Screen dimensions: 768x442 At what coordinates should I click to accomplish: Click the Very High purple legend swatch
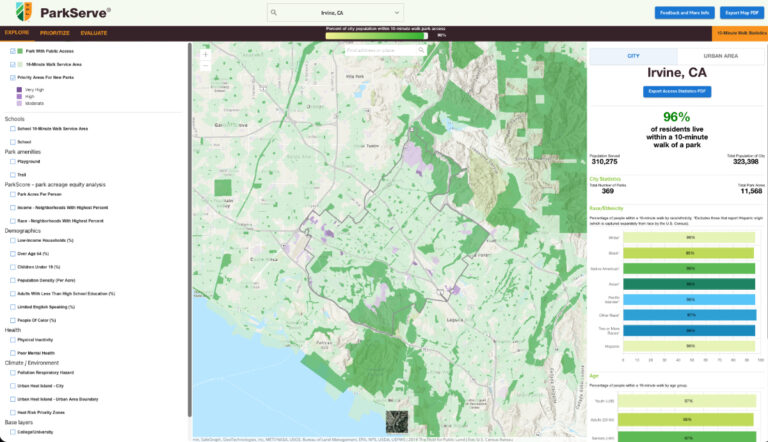20,90
